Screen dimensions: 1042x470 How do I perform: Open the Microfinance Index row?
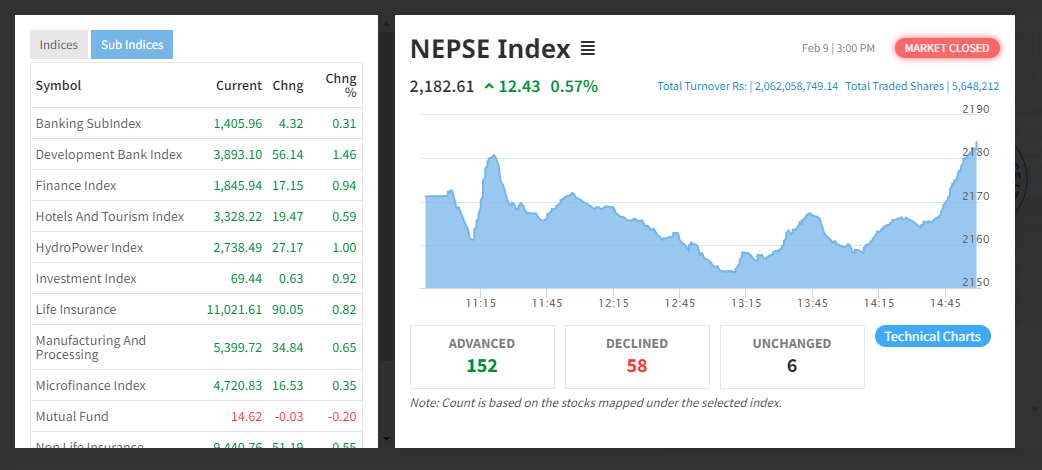point(90,385)
